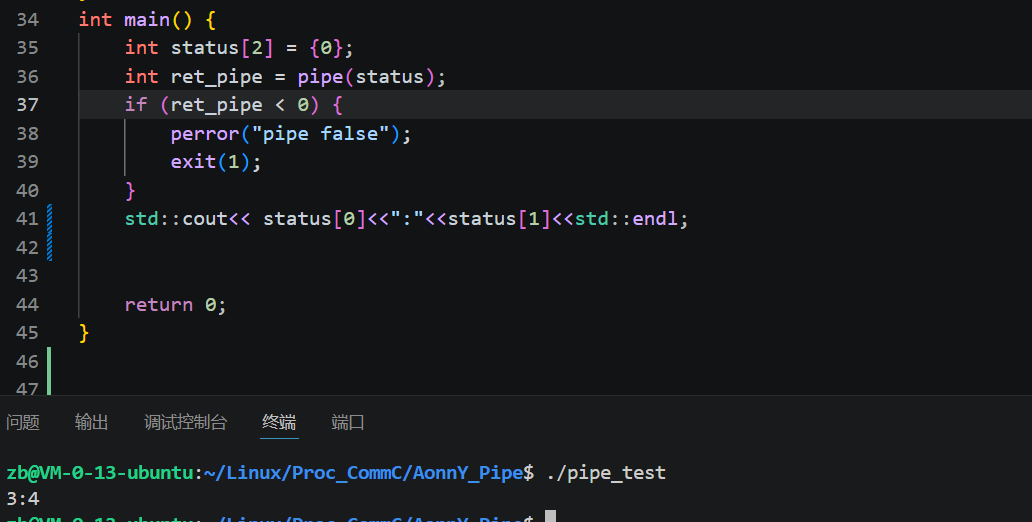Open the 端口 ports tab
This screenshot has height=522, width=1032.
click(x=348, y=422)
